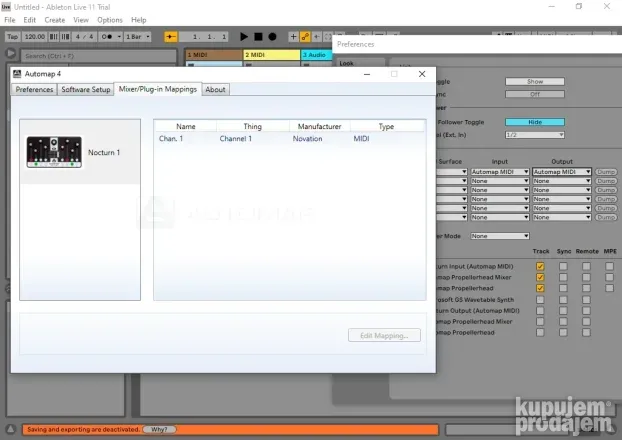
Task: Click the Off sync toggle button
Action: (535, 94)
